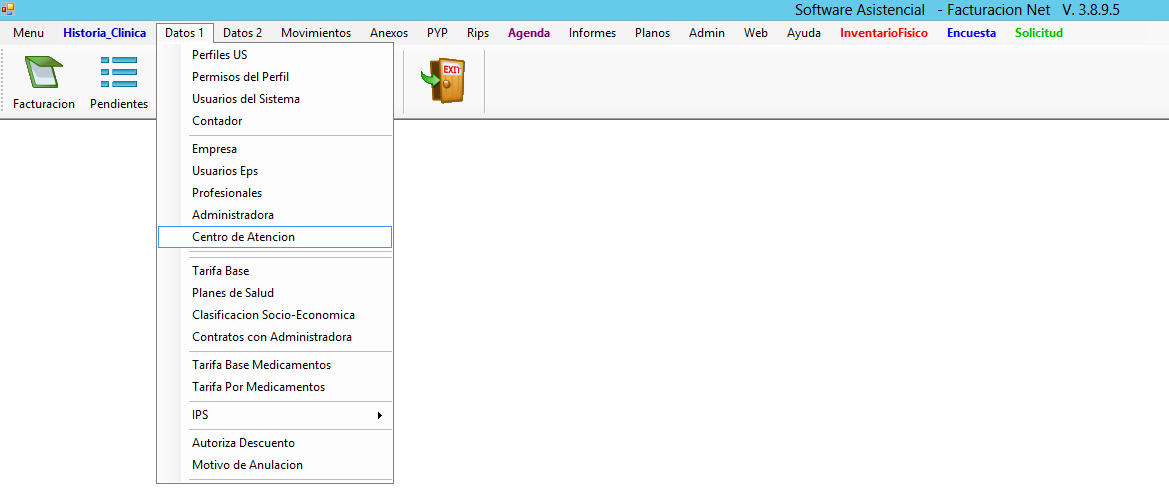
Task: Click the green Solicitud menu
Action: coord(1038,33)
